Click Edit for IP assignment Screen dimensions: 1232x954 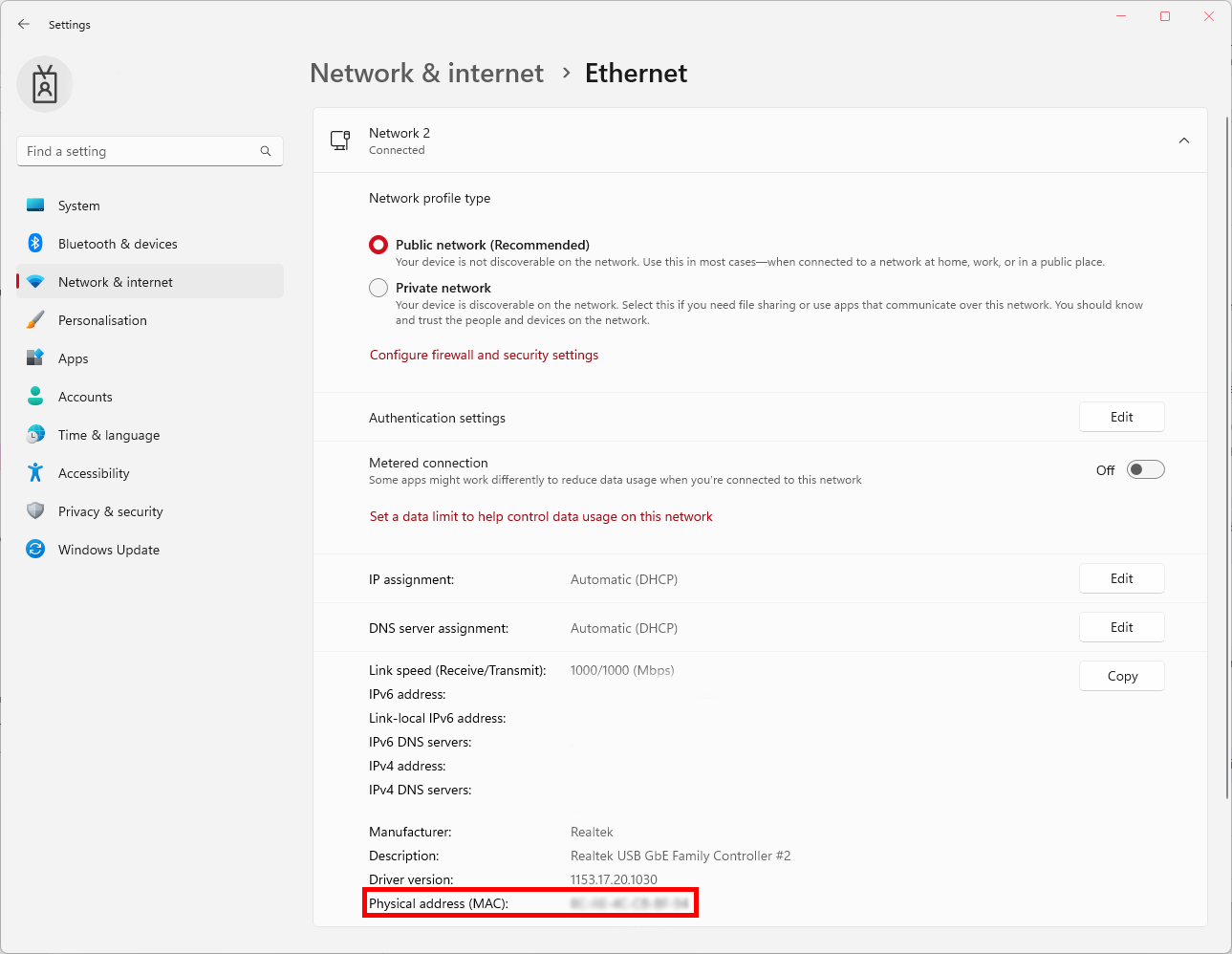pyautogui.click(x=1121, y=578)
